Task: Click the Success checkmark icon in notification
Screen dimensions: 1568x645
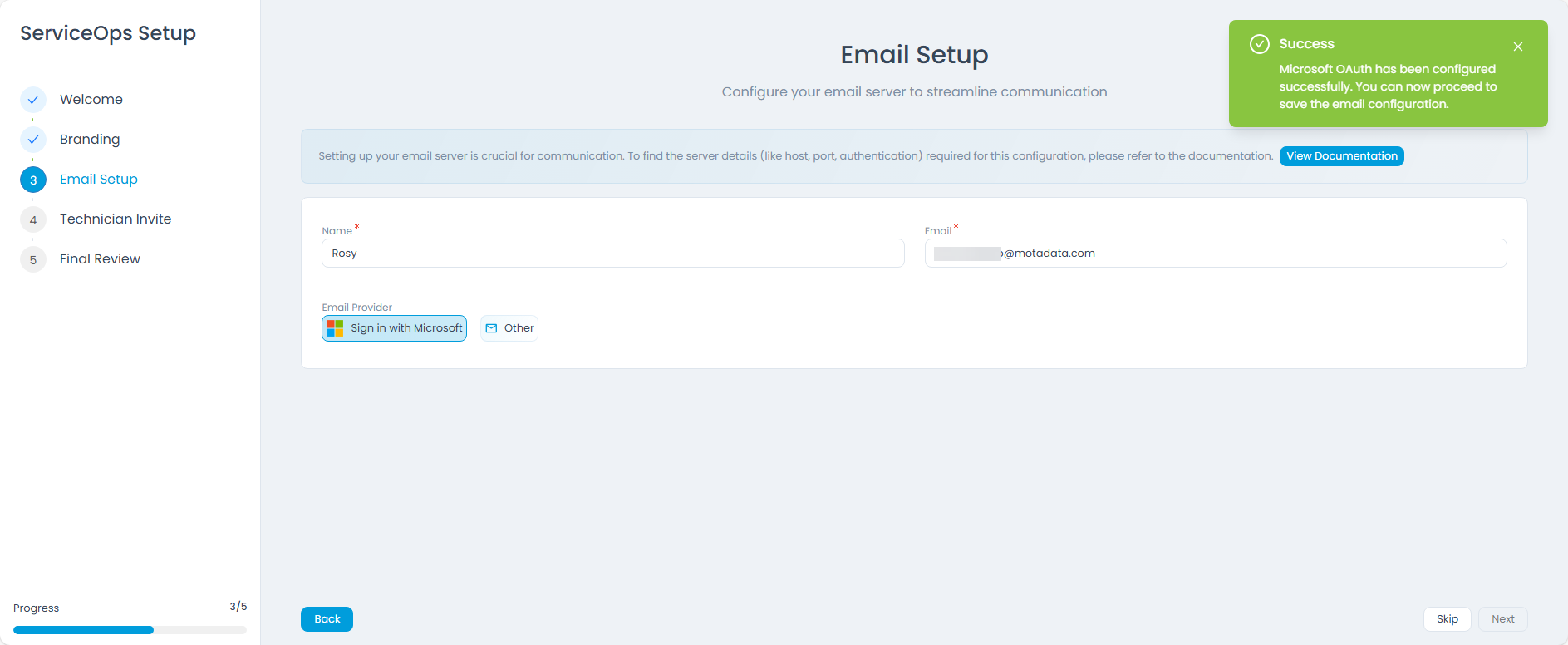Action: 1259,44
